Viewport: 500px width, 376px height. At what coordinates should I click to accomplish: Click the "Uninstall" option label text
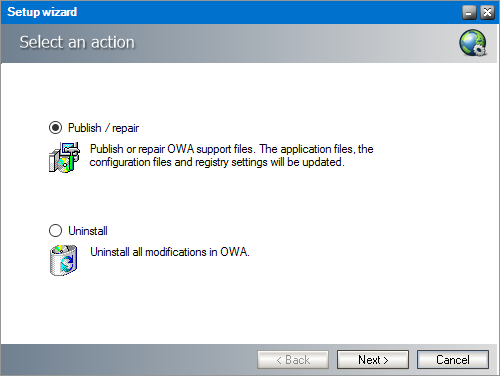[x=88, y=231]
